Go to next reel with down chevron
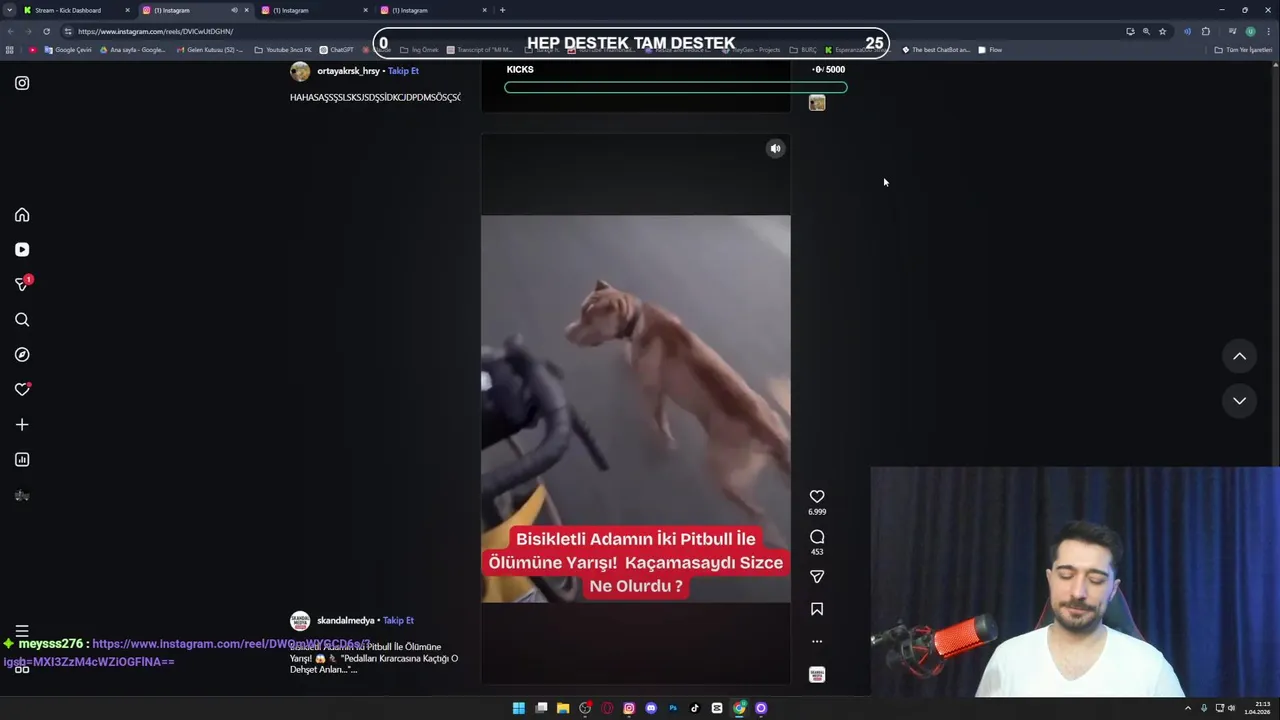The height and width of the screenshot is (720, 1280). coord(1239,400)
